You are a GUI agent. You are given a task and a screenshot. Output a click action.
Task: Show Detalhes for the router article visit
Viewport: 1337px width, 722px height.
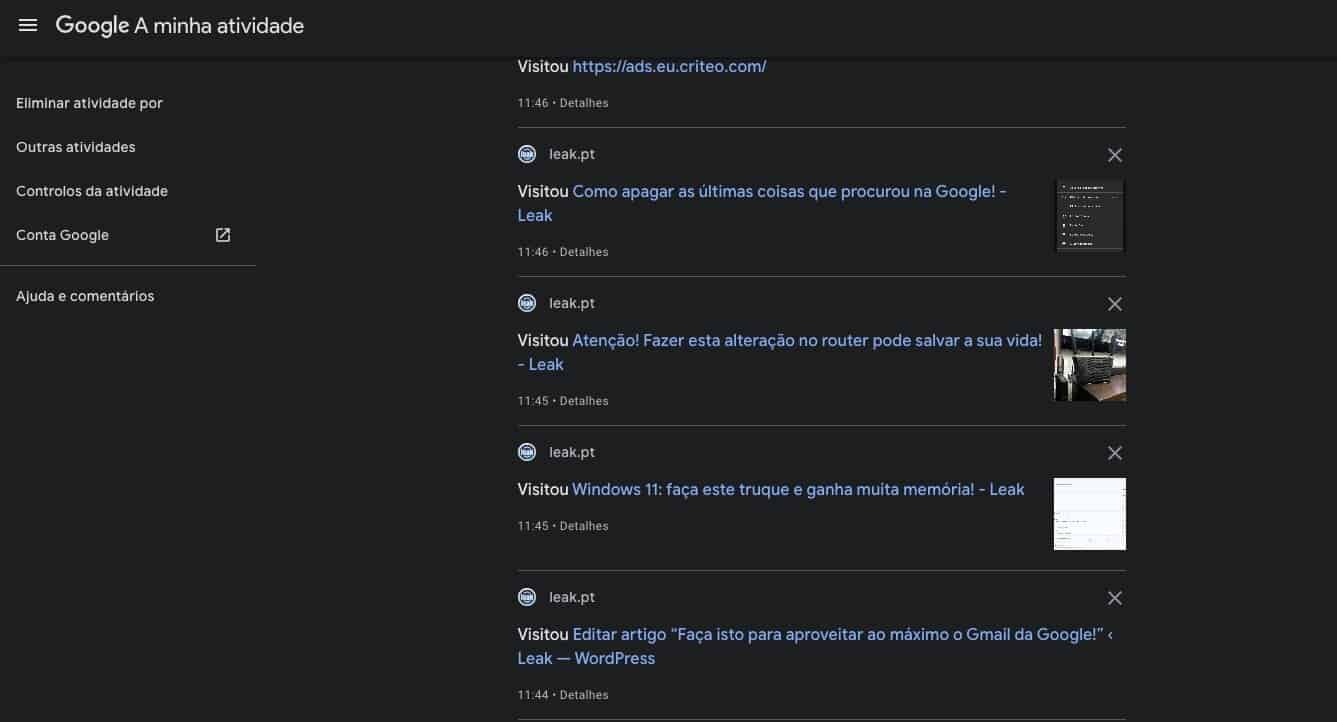(x=584, y=401)
